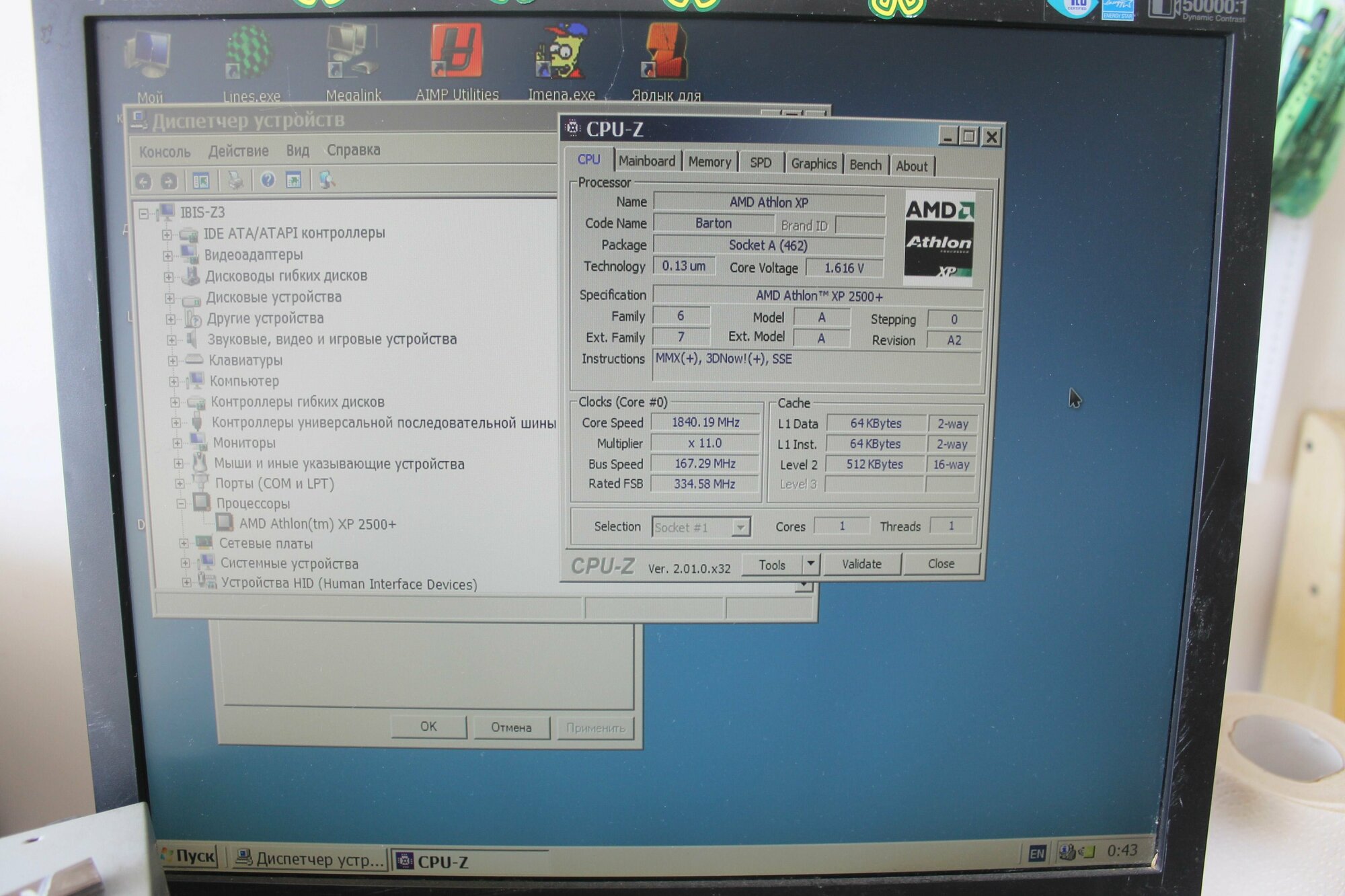The height and width of the screenshot is (896, 1345).
Task: Switch to the Mainboard tab
Action: coord(647,161)
